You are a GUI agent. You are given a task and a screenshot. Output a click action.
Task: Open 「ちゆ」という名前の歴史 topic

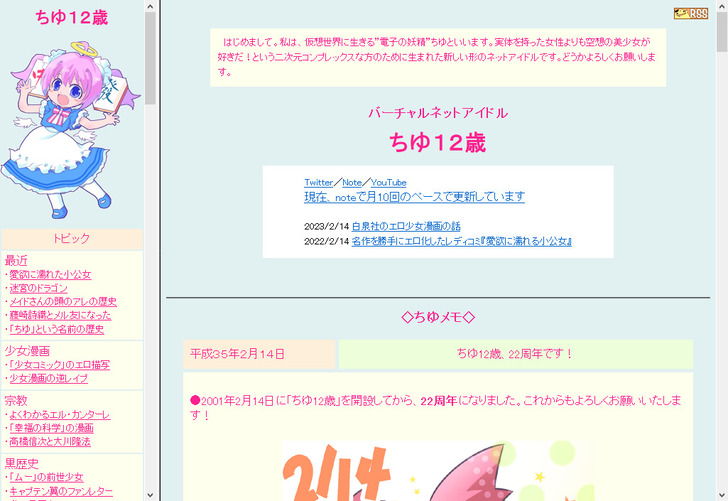pyautogui.click(x=56, y=329)
